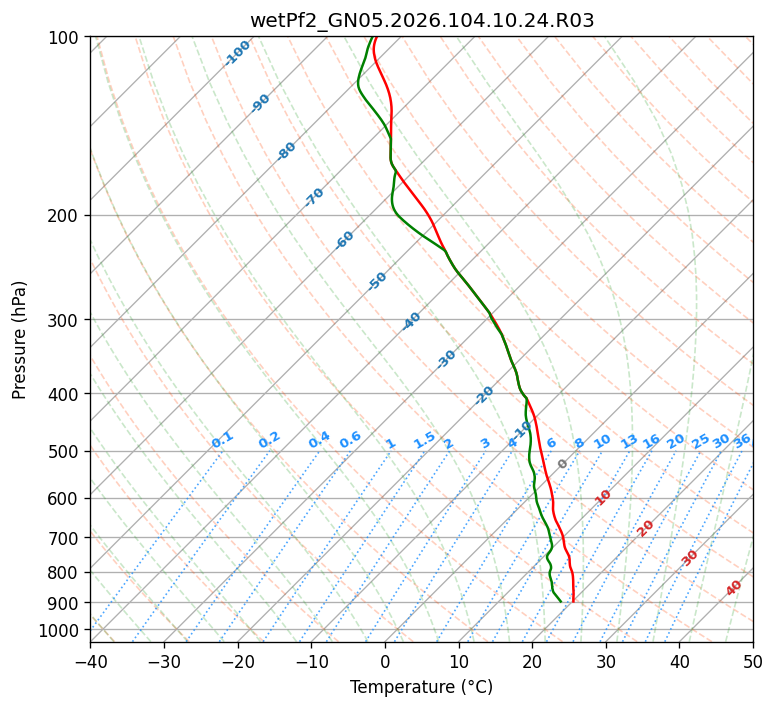
Task: Select the 500 pressure tick label
Action: 66,452
